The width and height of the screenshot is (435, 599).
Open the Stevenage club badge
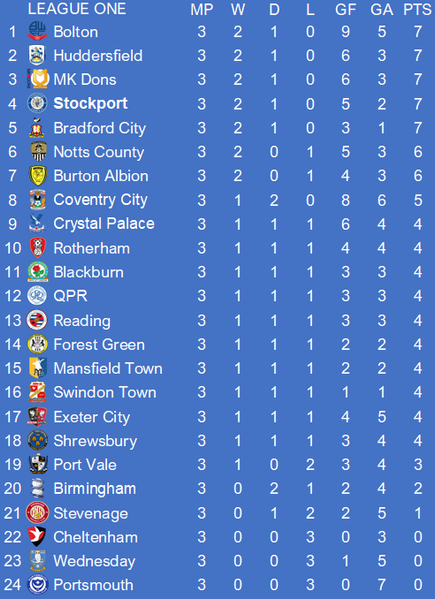click(37, 513)
